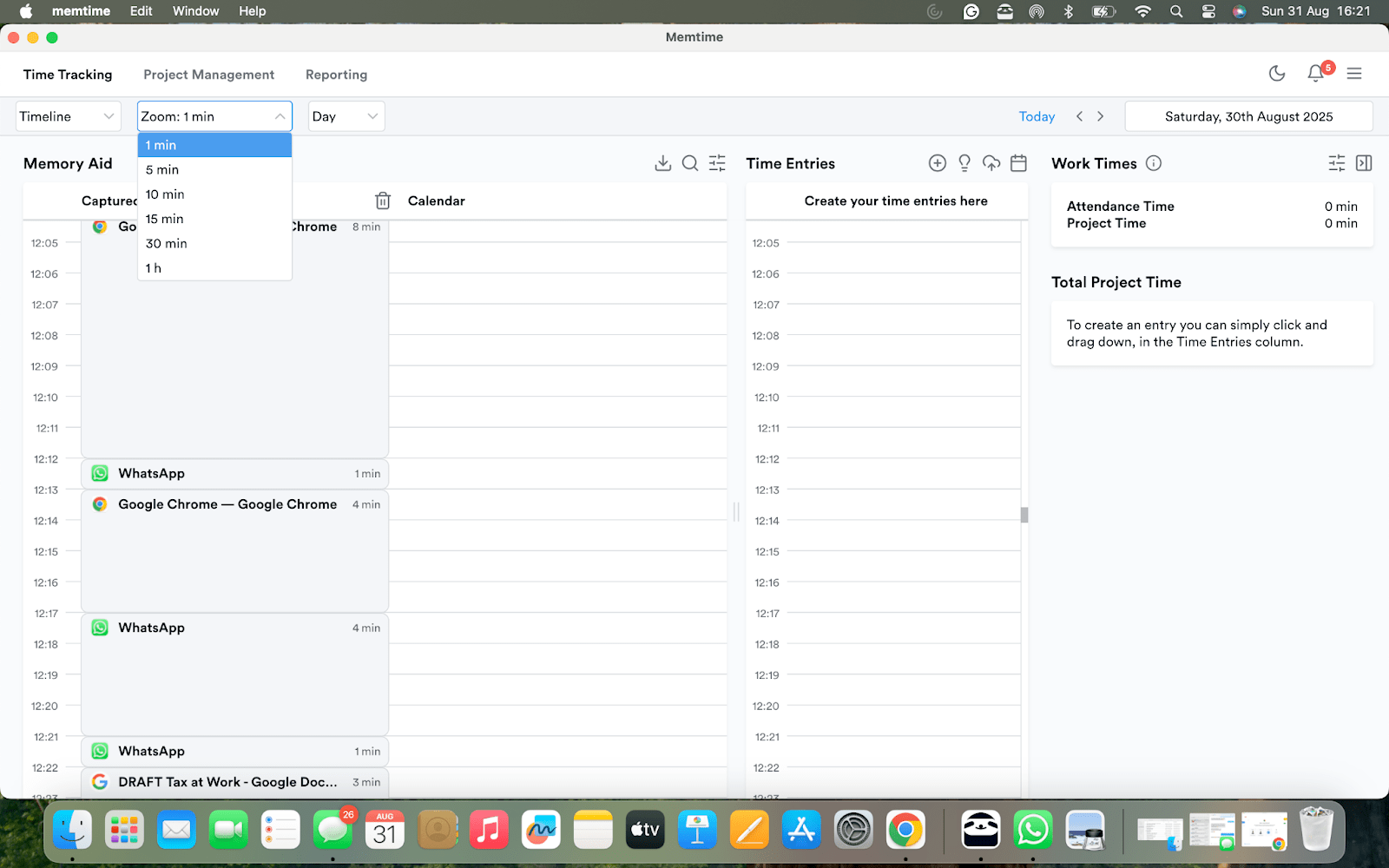Open the Timeline view dropdown
This screenshot has width=1389, height=868.
pyautogui.click(x=69, y=116)
